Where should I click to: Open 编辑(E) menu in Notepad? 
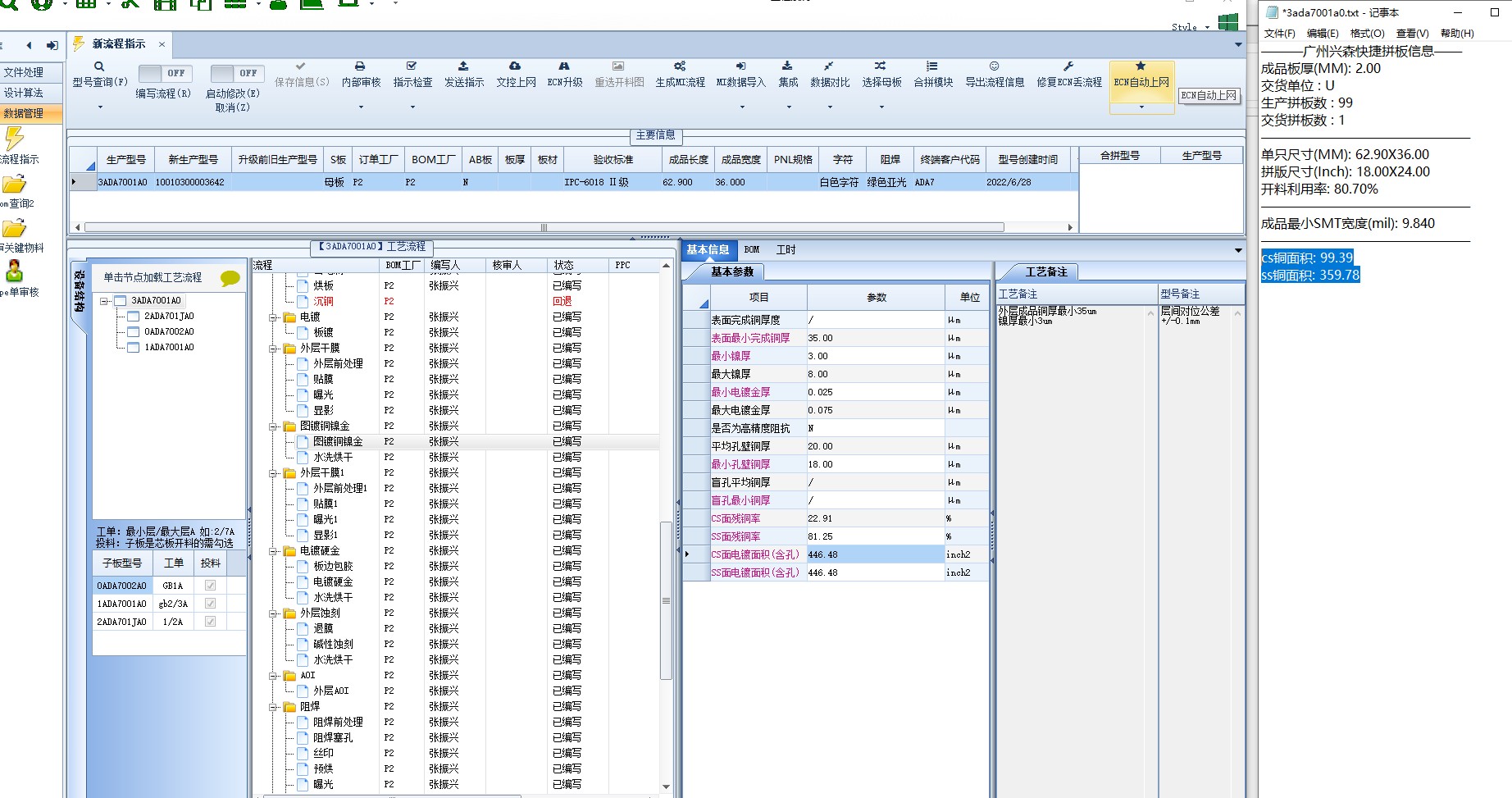coord(1322,34)
